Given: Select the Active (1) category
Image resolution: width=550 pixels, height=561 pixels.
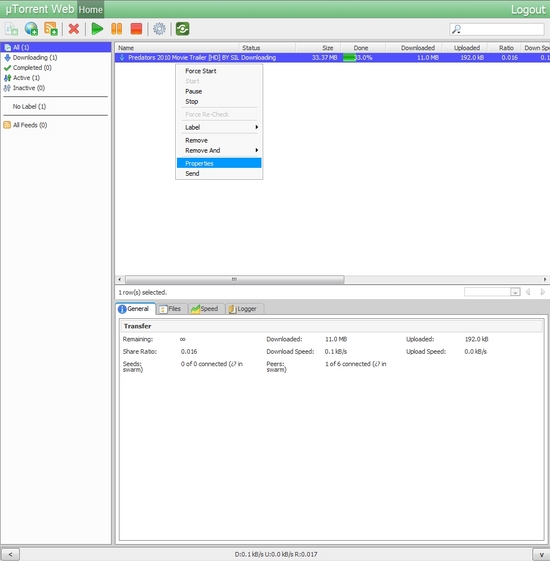Looking at the screenshot, I should point(26,78).
